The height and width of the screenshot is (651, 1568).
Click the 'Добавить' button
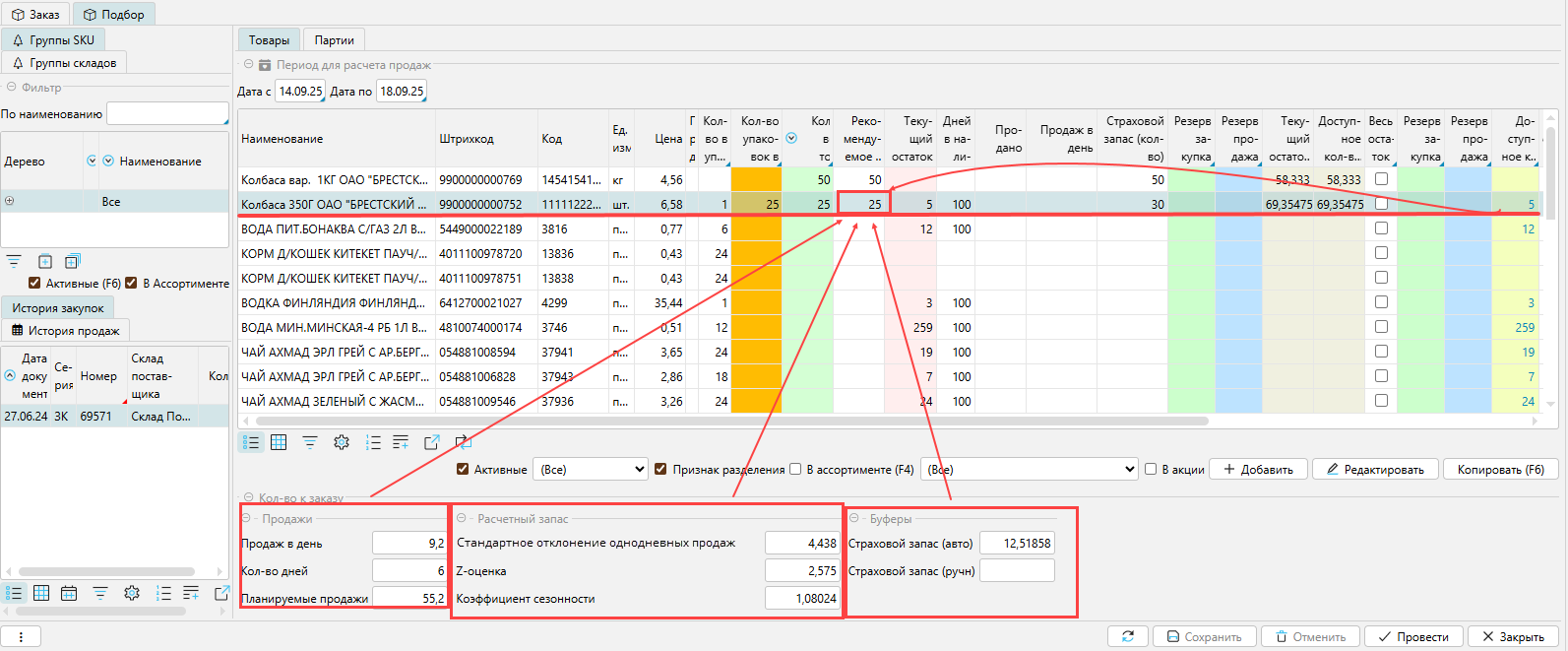click(1258, 470)
